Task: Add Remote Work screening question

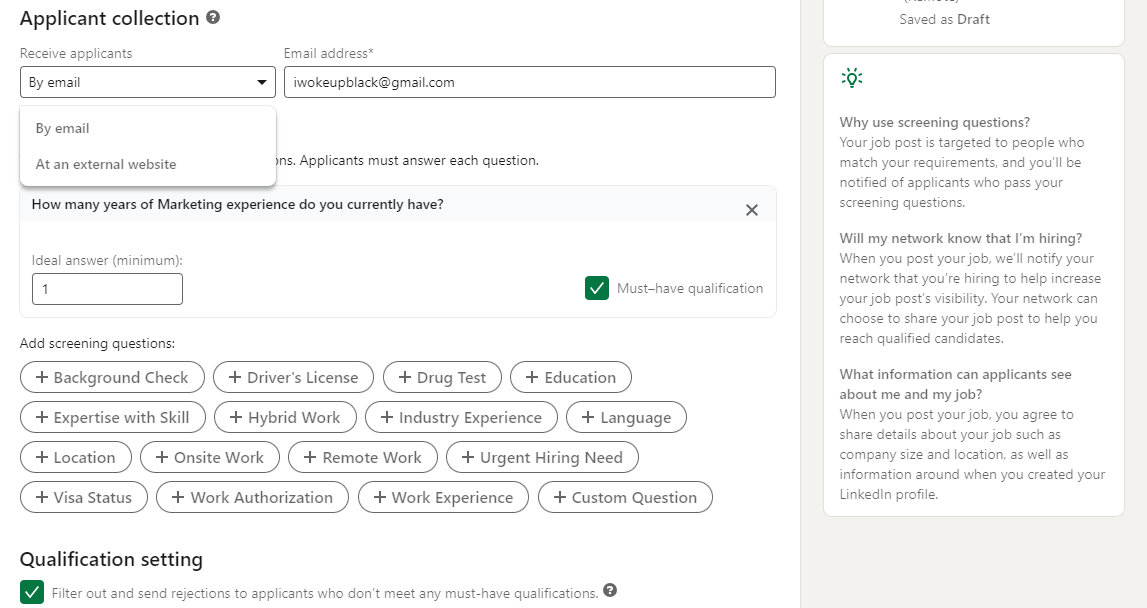Action: [362, 457]
